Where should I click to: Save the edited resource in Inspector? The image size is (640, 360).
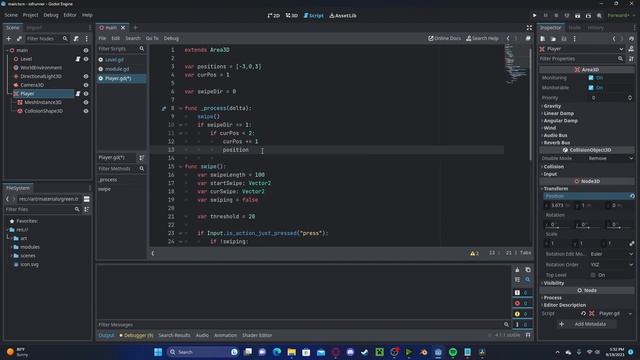(564, 39)
